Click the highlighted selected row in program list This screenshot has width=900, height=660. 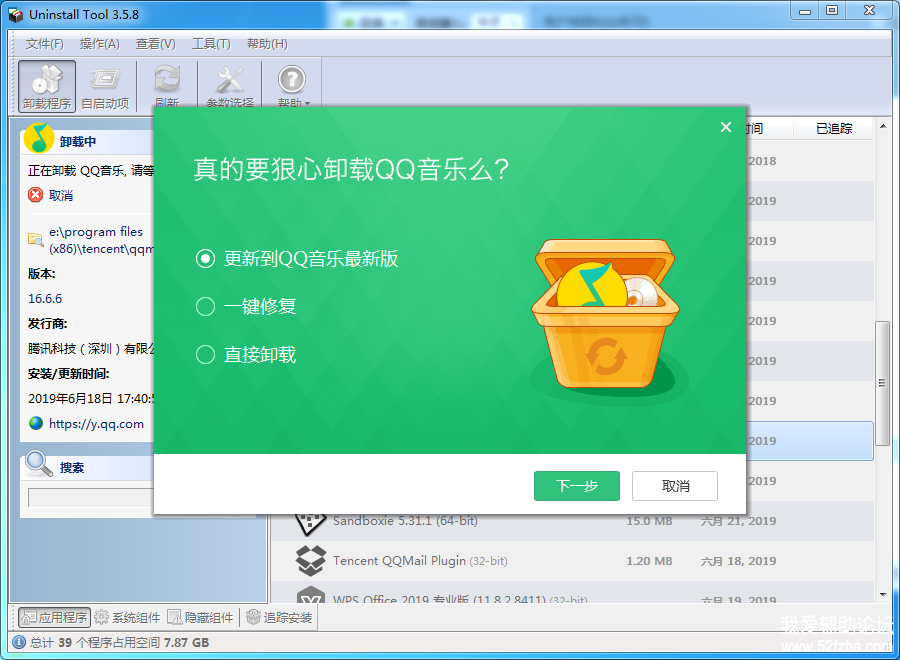(809, 441)
